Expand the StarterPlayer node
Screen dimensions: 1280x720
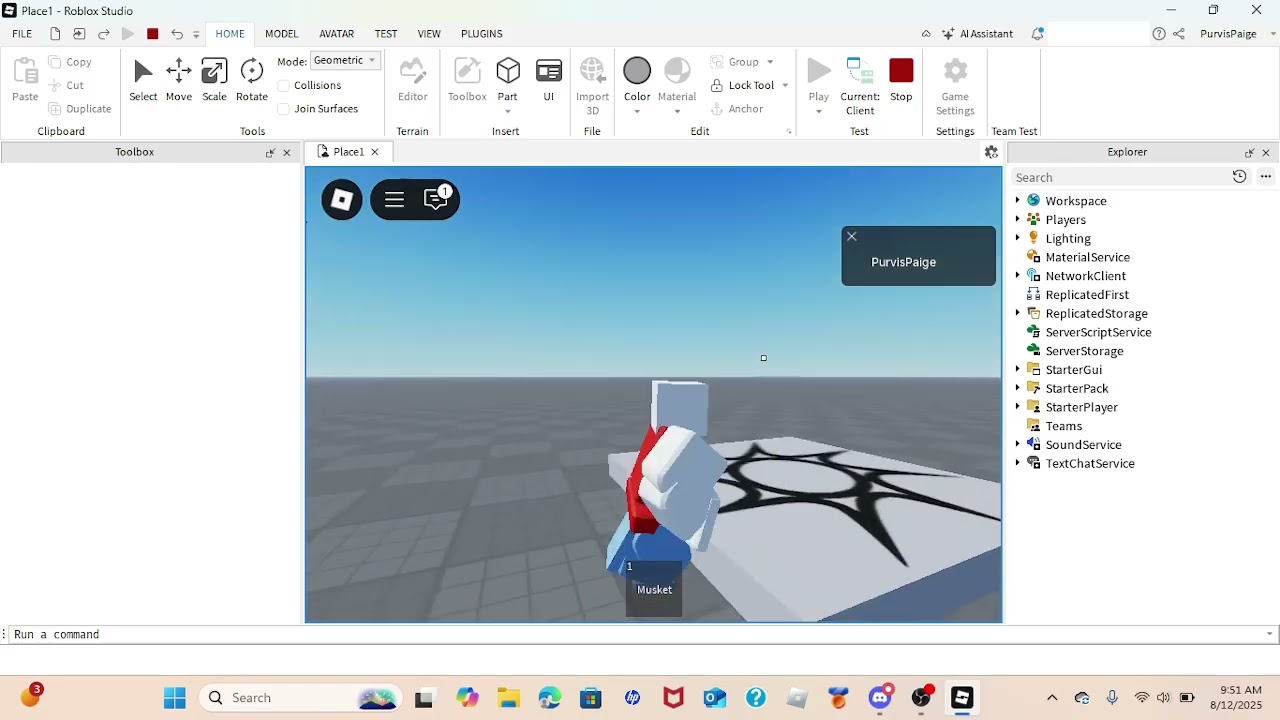[x=1018, y=407]
